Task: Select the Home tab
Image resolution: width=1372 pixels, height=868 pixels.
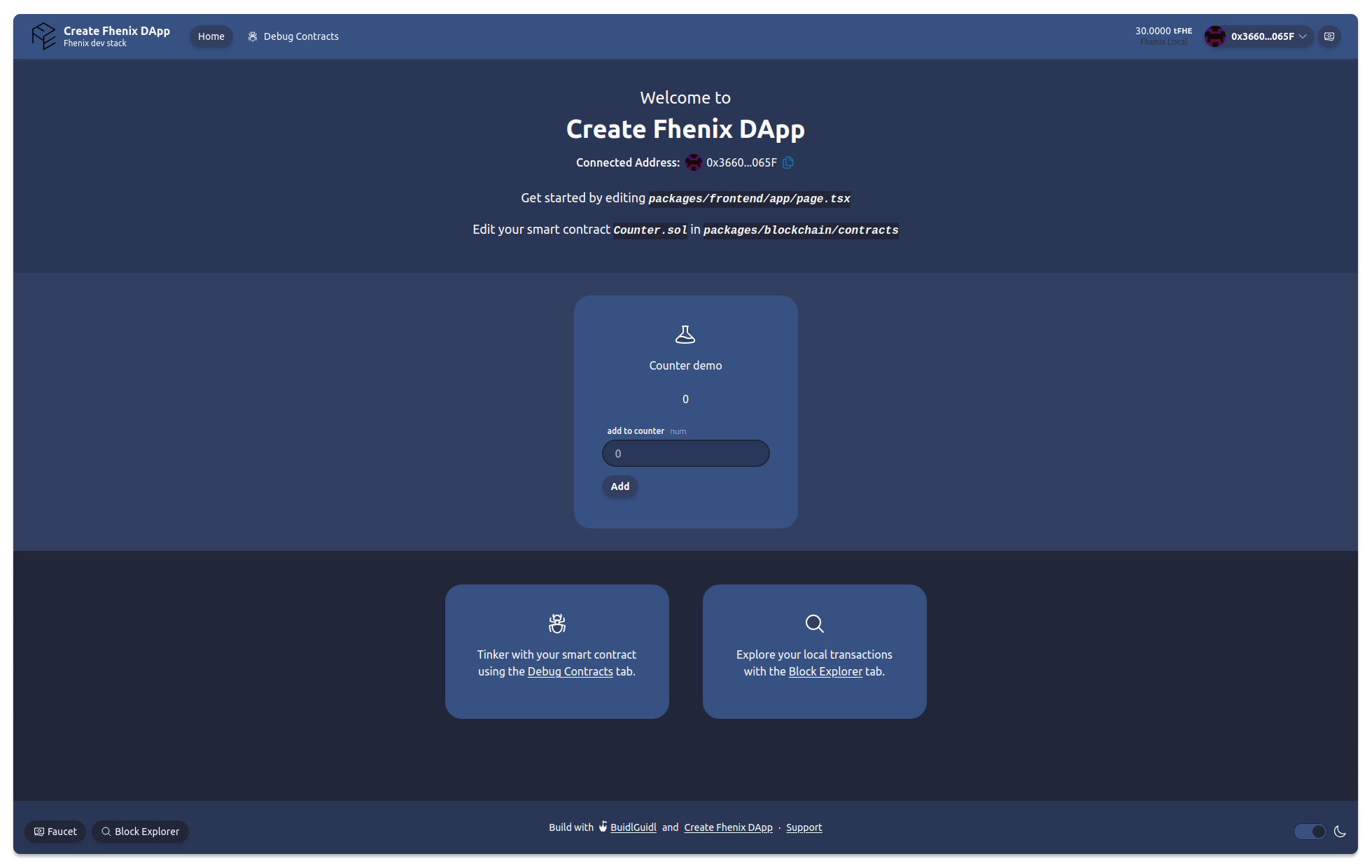Action: pyautogui.click(x=211, y=36)
